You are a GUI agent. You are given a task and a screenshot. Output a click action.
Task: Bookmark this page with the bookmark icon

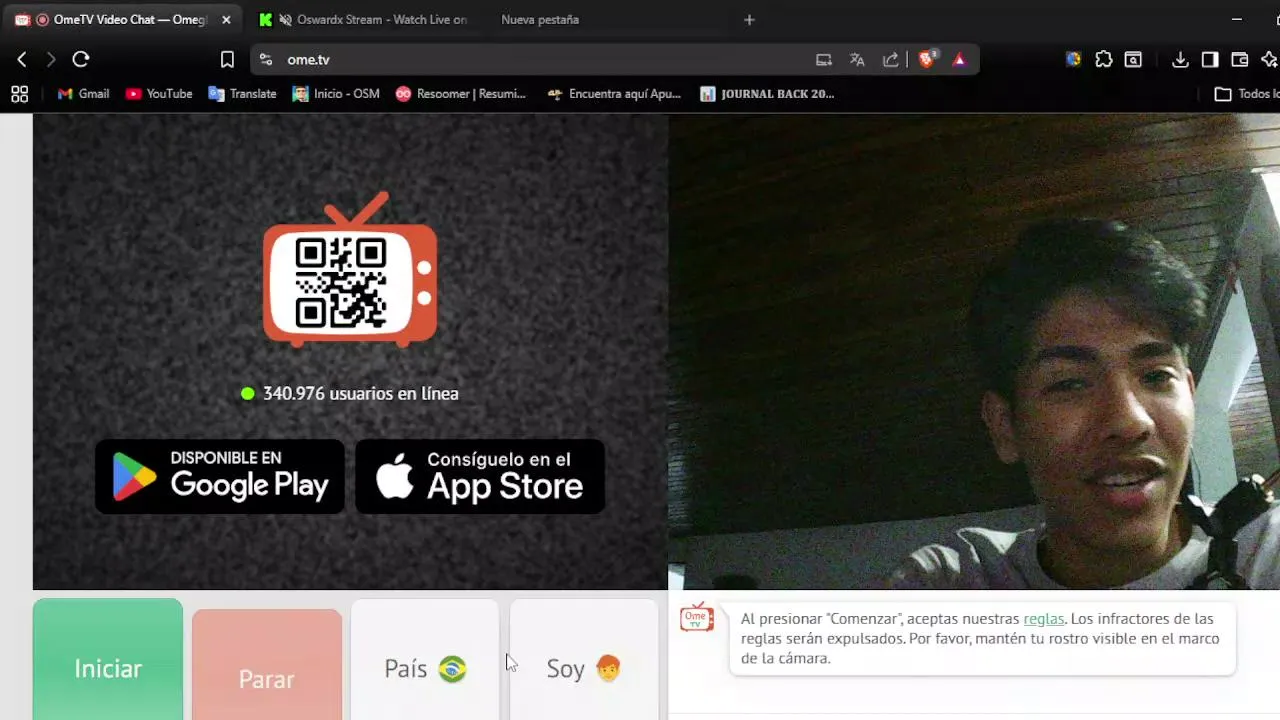coord(227,60)
